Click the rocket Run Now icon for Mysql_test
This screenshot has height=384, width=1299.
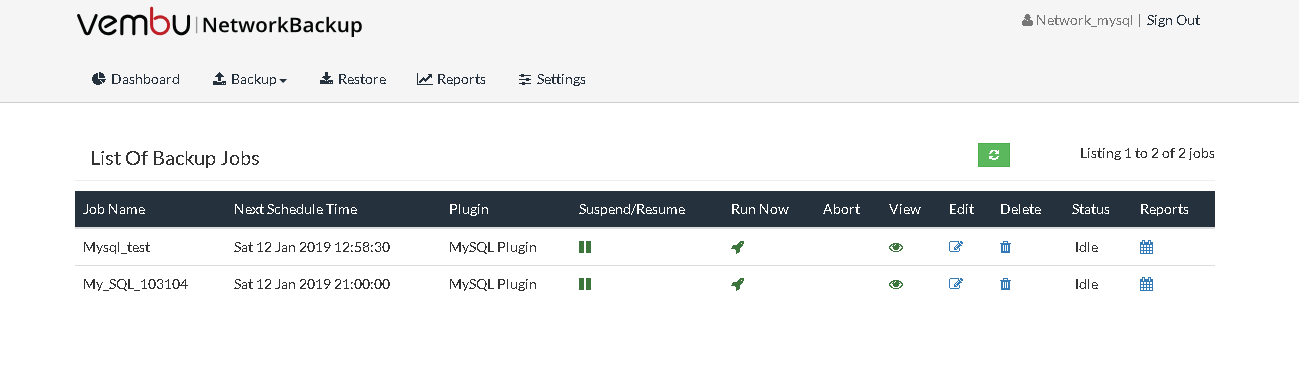click(x=738, y=247)
